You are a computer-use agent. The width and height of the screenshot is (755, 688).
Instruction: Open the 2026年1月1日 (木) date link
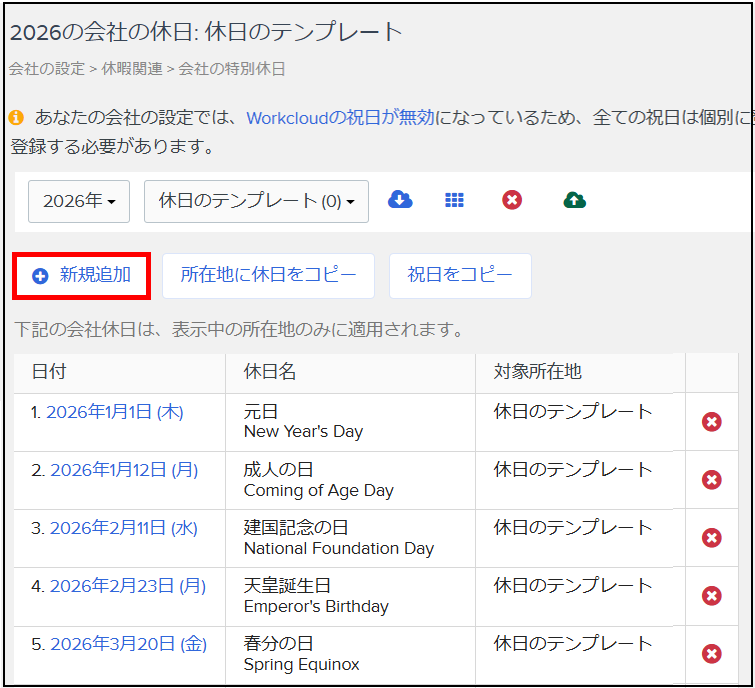114,412
